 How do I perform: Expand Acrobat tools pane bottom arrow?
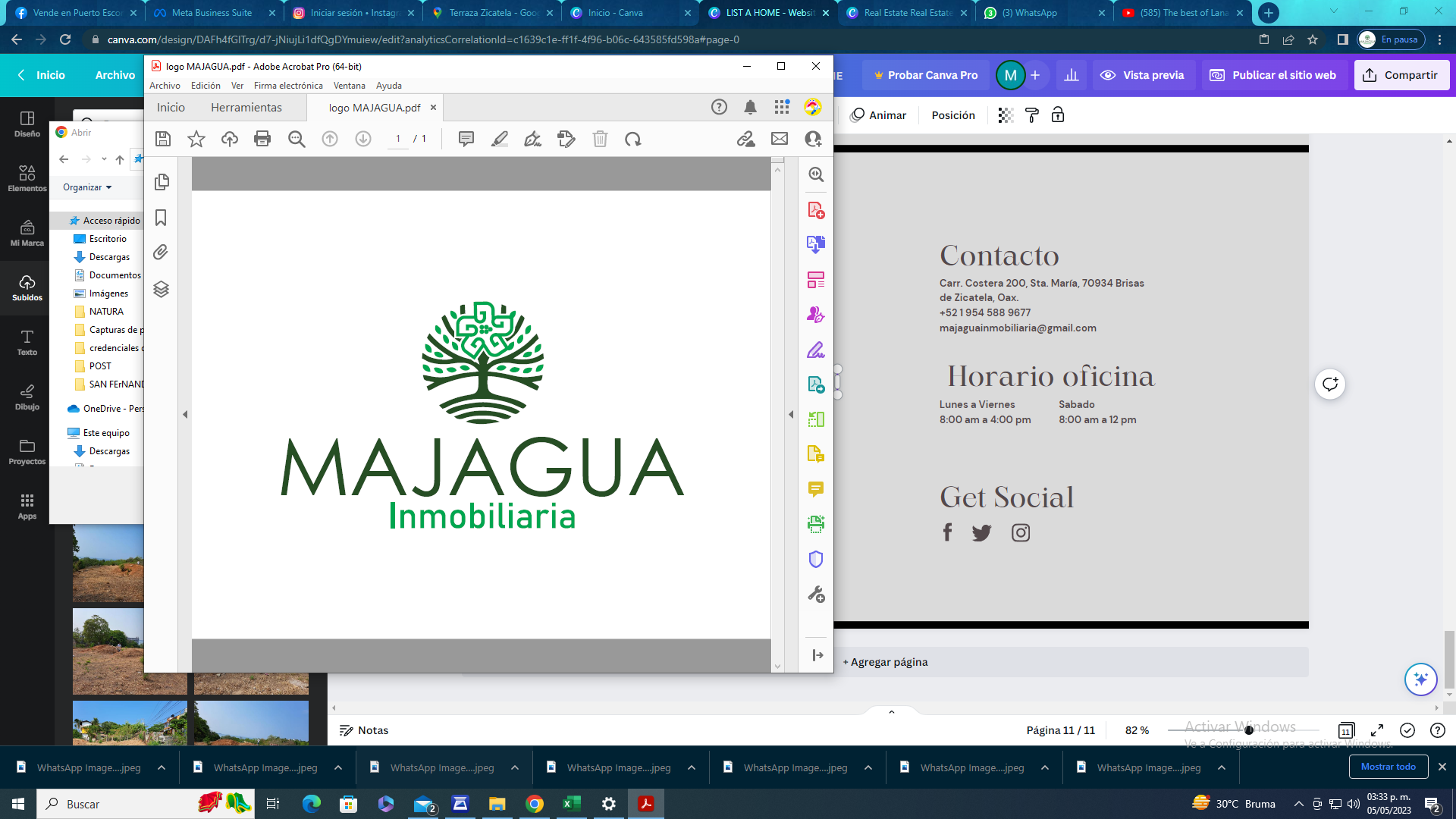point(817,655)
